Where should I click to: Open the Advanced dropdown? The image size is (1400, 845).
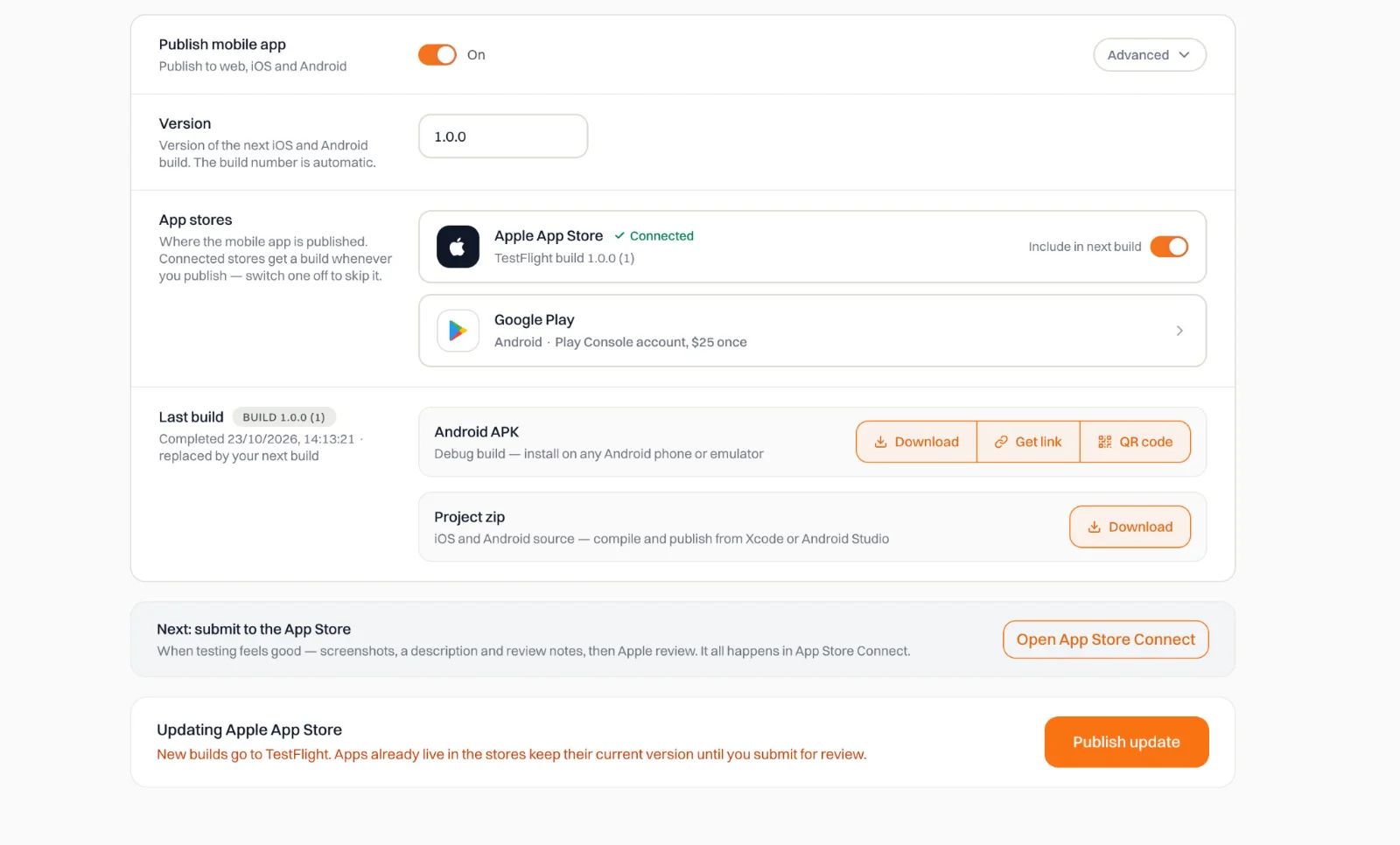(x=1150, y=55)
